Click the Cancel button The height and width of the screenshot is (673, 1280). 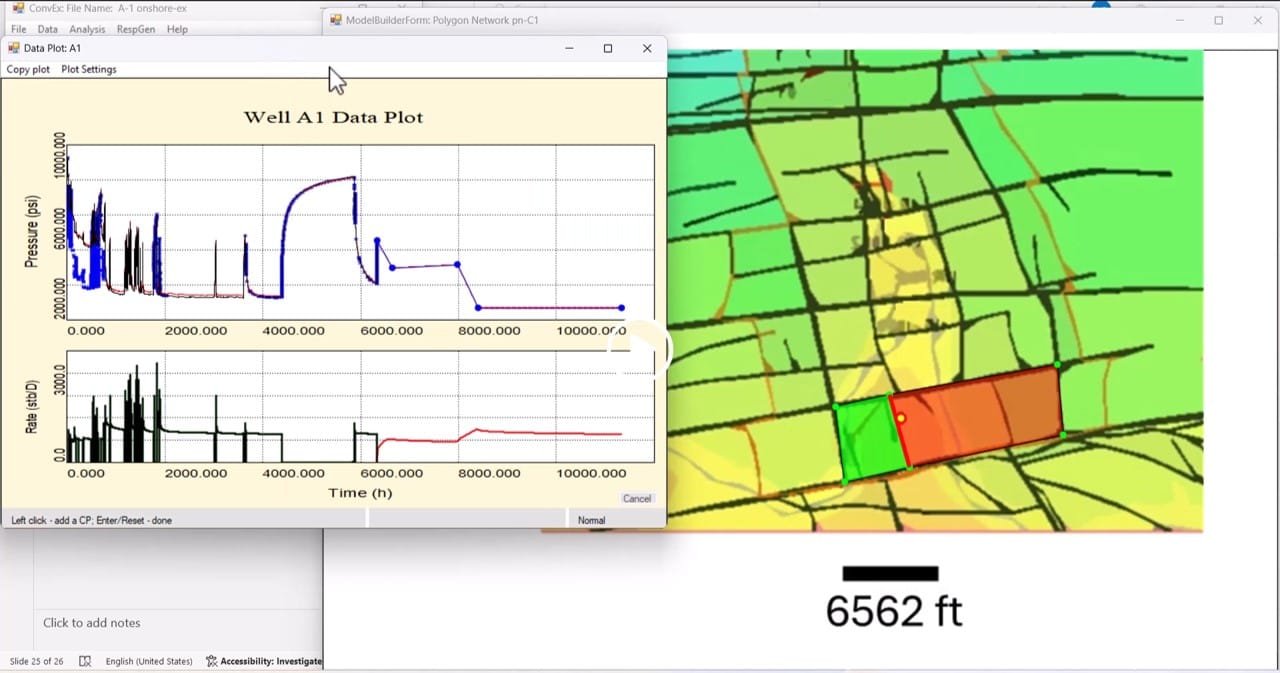[x=637, y=498]
